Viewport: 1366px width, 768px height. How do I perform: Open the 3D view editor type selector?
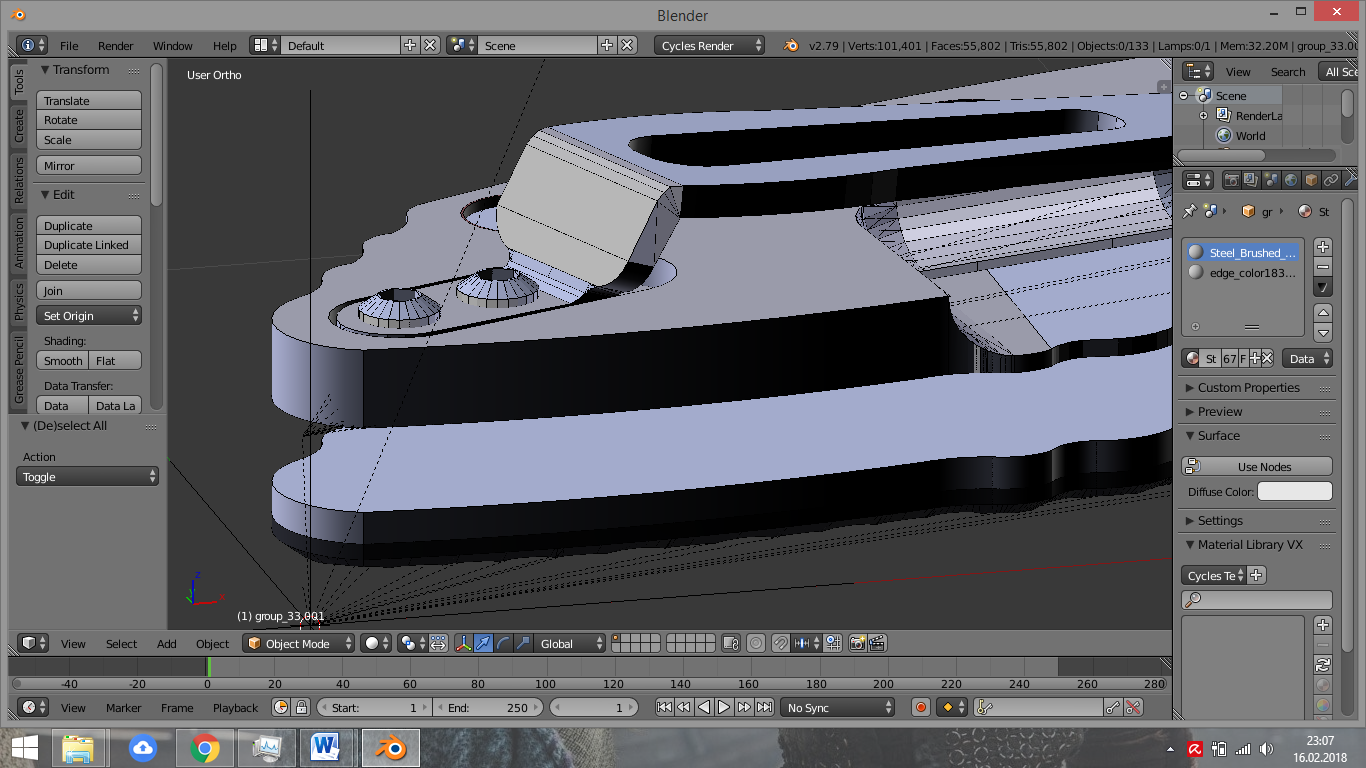(34, 643)
